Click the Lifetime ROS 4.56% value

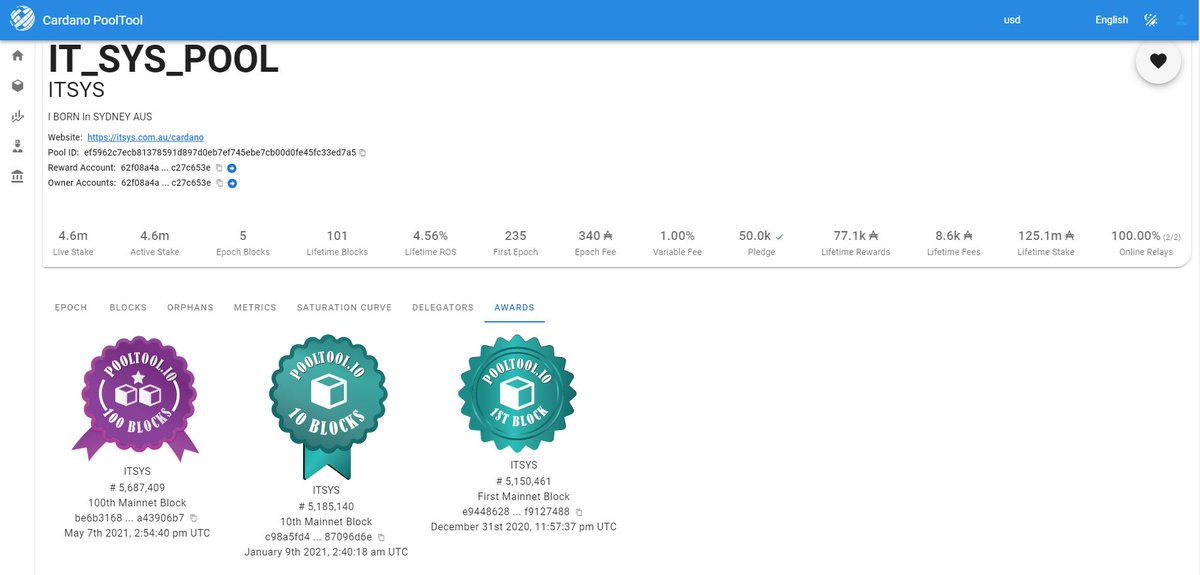(430, 236)
